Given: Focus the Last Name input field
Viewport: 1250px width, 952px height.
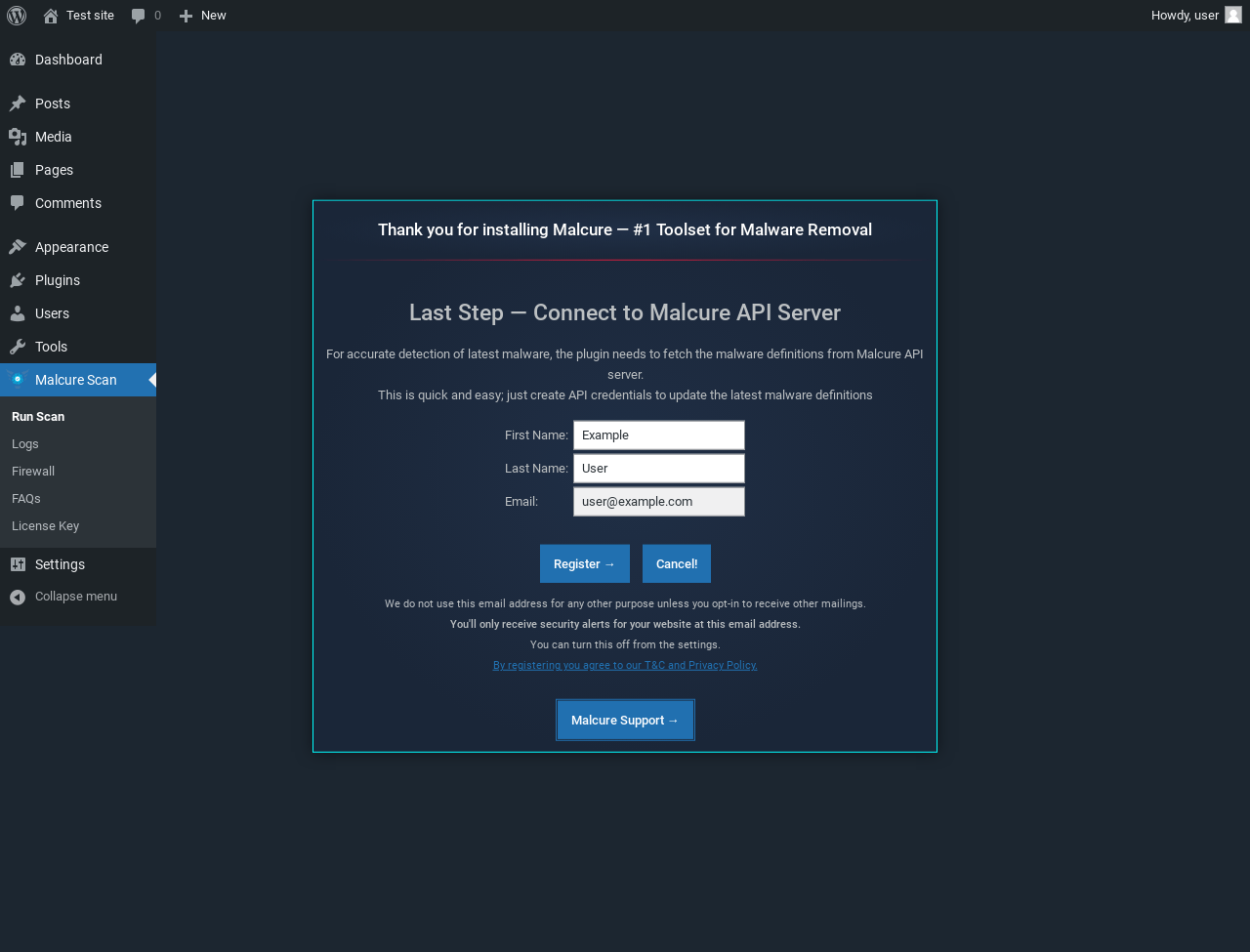Looking at the screenshot, I should (659, 469).
